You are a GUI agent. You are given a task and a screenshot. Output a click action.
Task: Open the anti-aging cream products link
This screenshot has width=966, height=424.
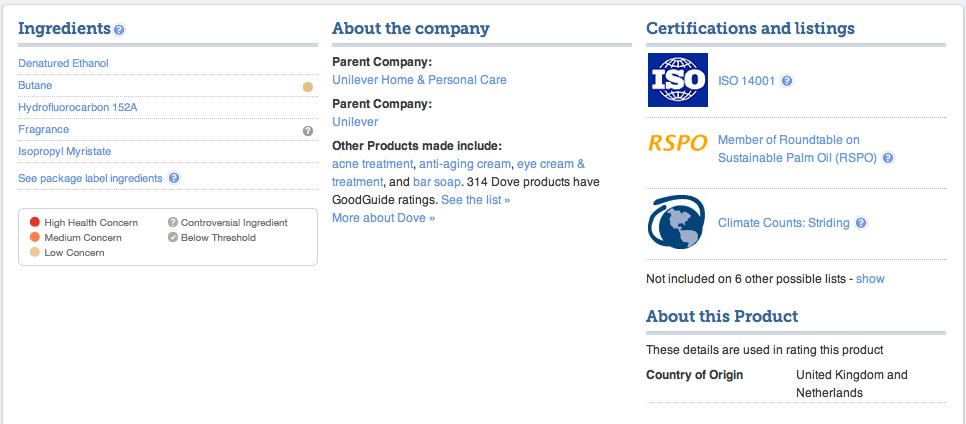(464, 164)
